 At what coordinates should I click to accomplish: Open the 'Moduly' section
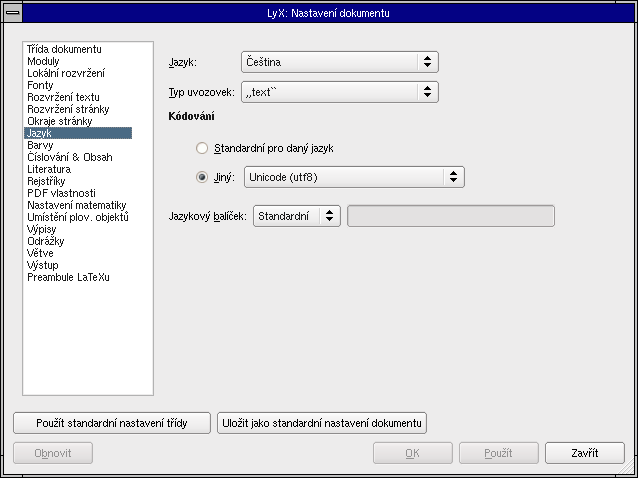tap(43, 61)
